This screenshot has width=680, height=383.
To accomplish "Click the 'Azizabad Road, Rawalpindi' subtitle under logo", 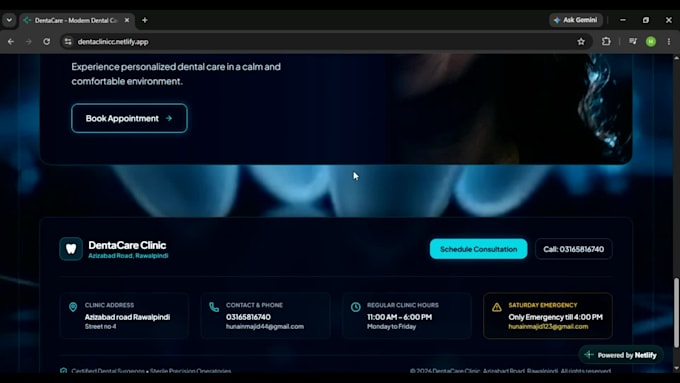I will pyautogui.click(x=128, y=255).
